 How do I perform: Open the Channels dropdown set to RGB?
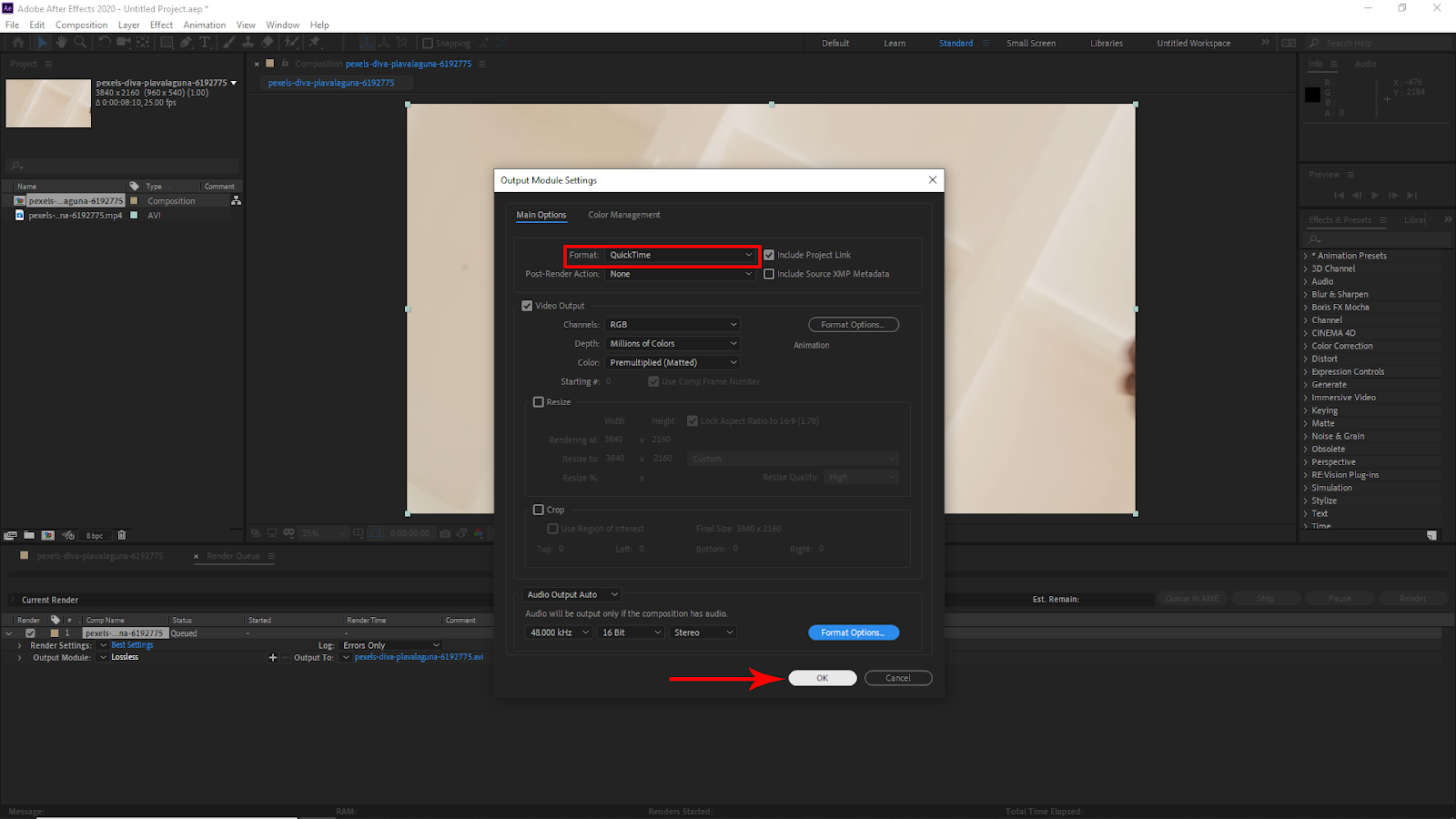[x=672, y=325]
